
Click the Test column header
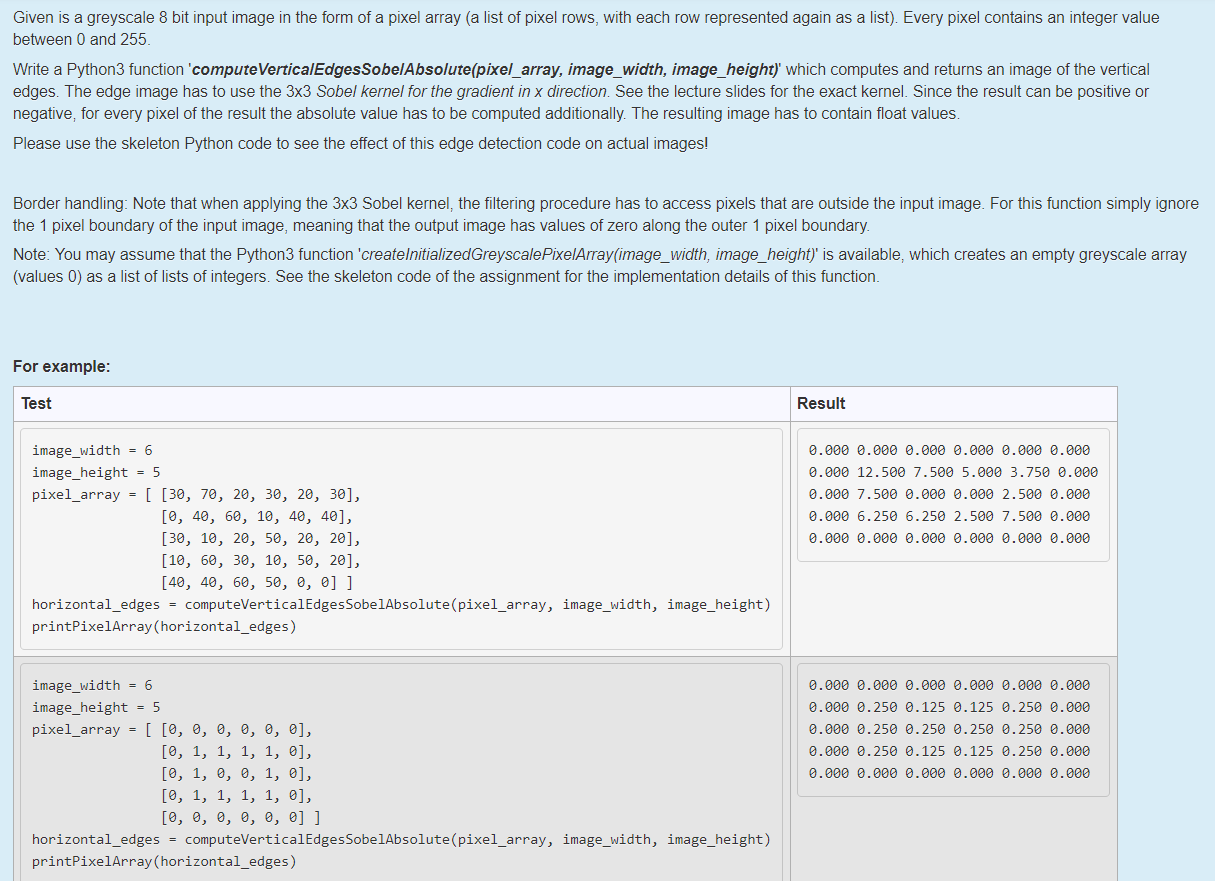point(36,403)
